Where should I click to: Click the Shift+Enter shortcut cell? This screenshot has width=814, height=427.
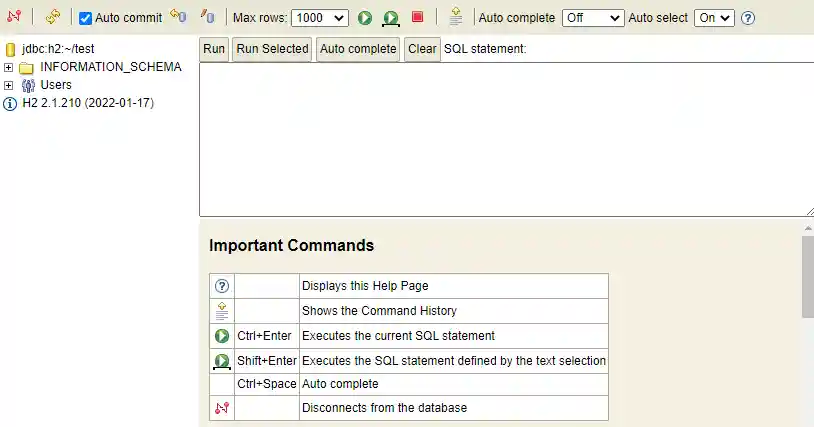click(x=267, y=361)
